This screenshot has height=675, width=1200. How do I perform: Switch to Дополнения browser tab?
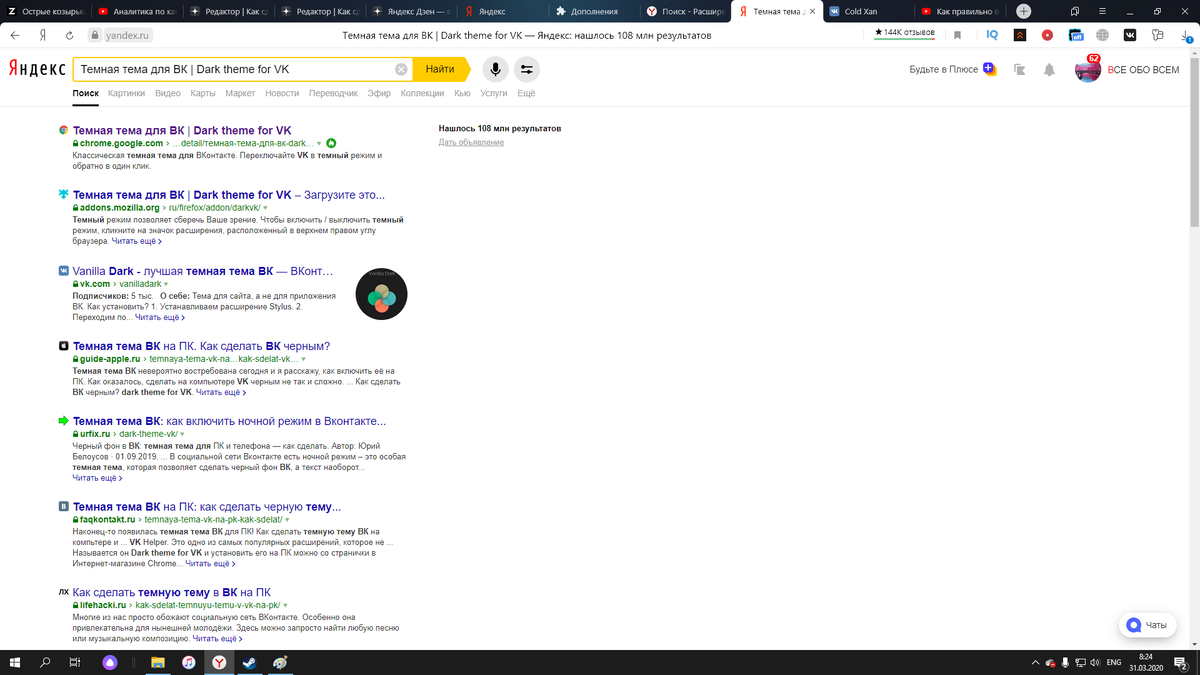pyautogui.click(x=593, y=11)
